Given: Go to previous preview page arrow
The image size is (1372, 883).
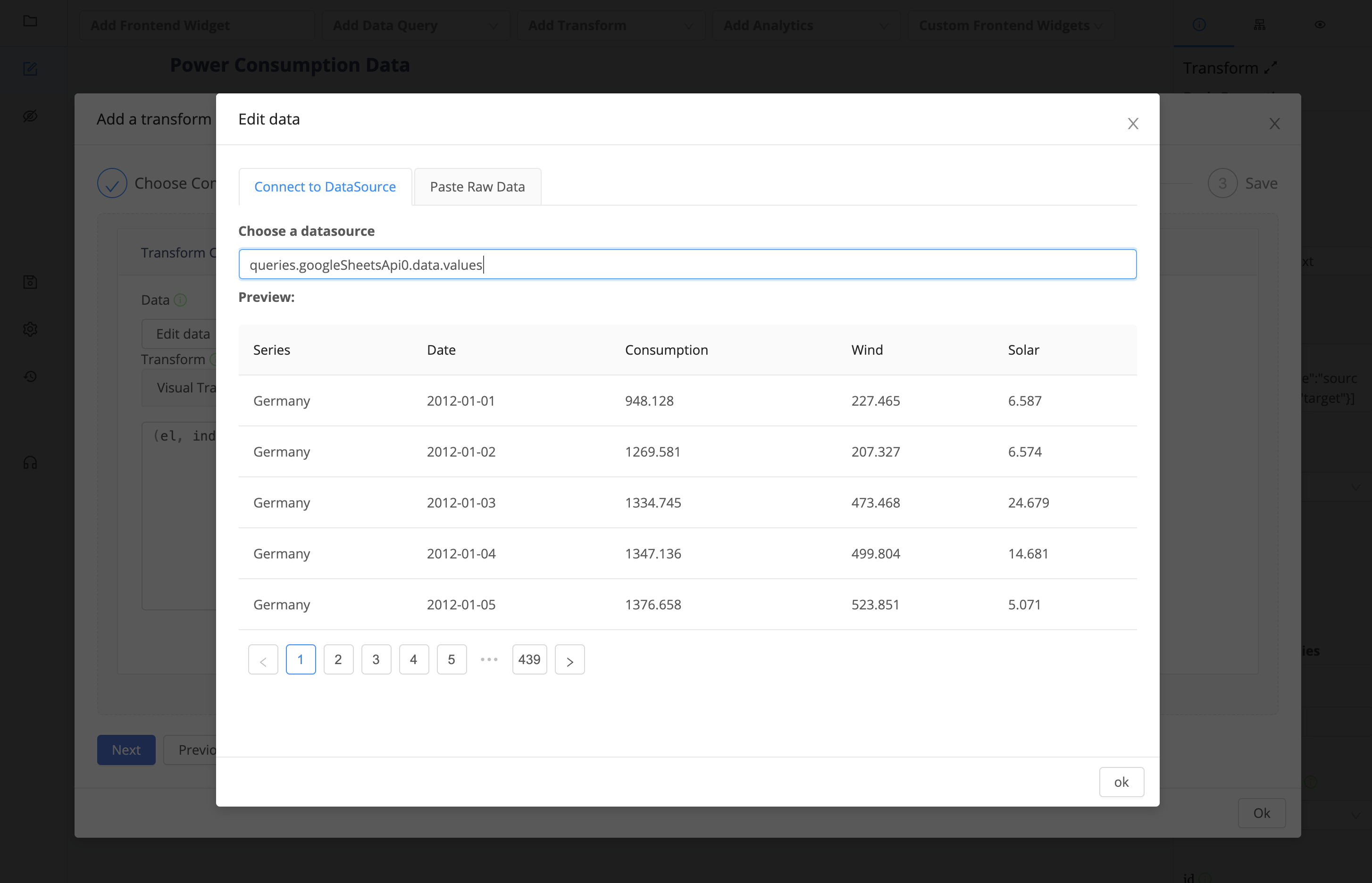Looking at the screenshot, I should pos(263,660).
